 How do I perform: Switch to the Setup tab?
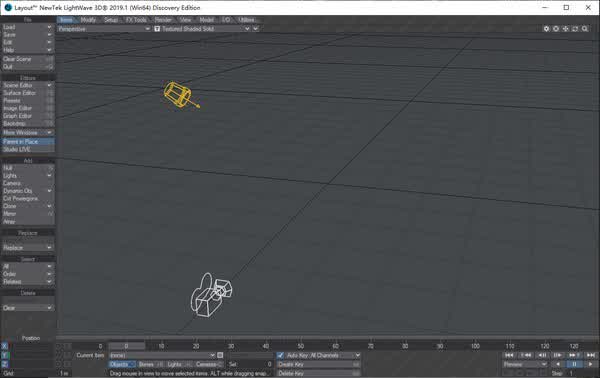(111, 20)
